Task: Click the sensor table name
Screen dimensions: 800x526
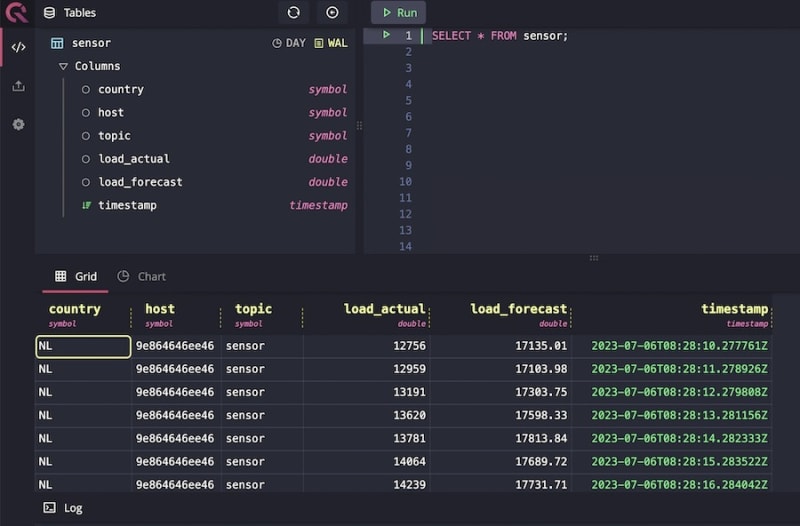Action: (x=91, y=43)
